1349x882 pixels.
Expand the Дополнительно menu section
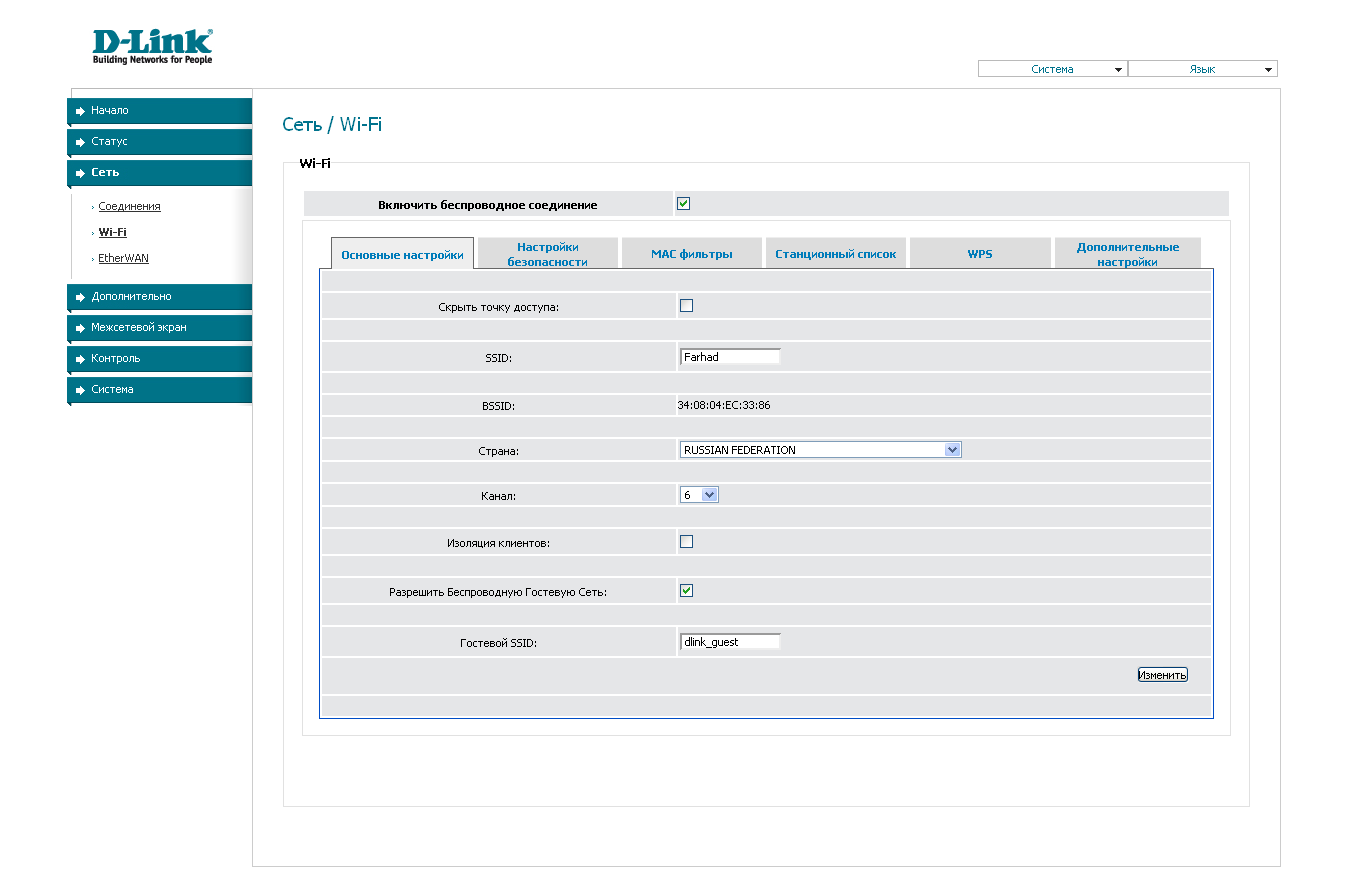point(160,297)
